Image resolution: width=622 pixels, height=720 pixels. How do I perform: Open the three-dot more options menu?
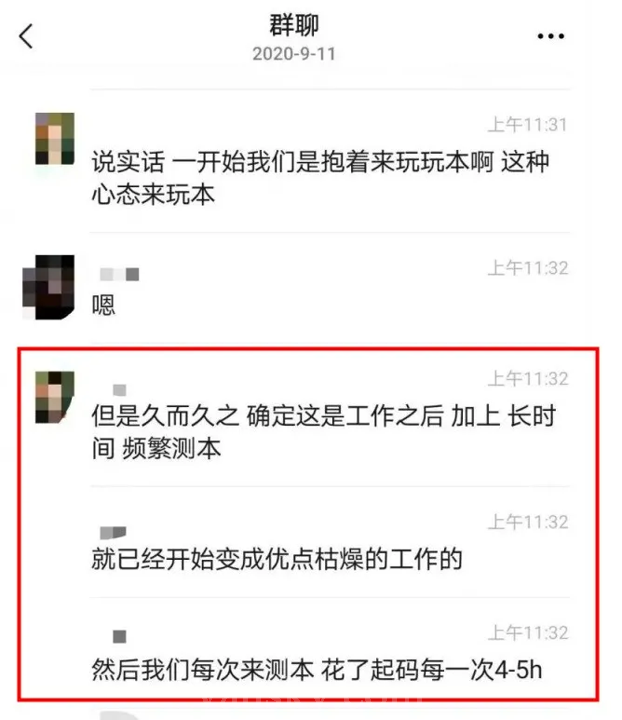(551, 36)
